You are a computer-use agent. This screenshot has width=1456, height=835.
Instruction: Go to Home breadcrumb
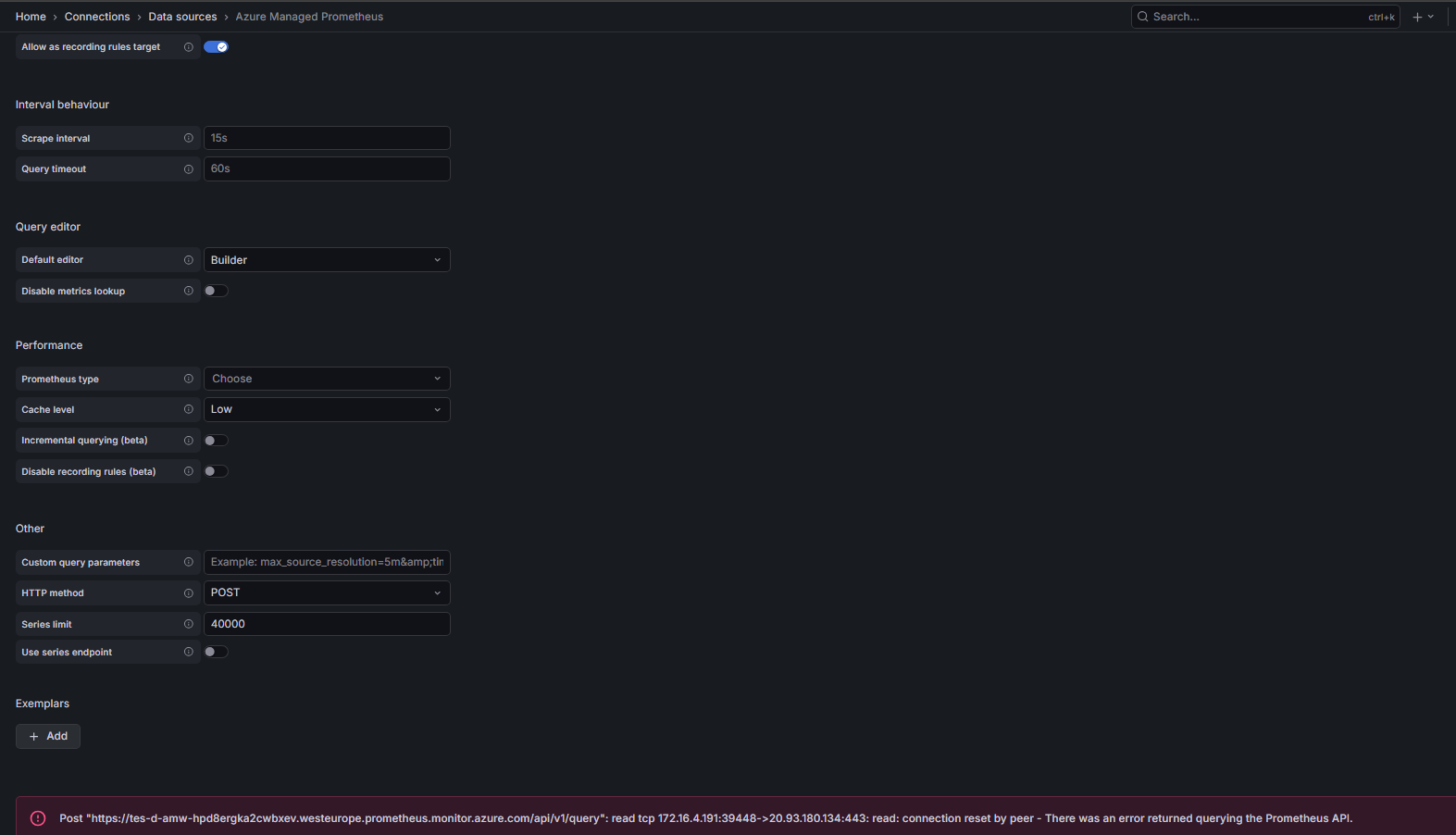pyautogui.click(x=31, y=17)
